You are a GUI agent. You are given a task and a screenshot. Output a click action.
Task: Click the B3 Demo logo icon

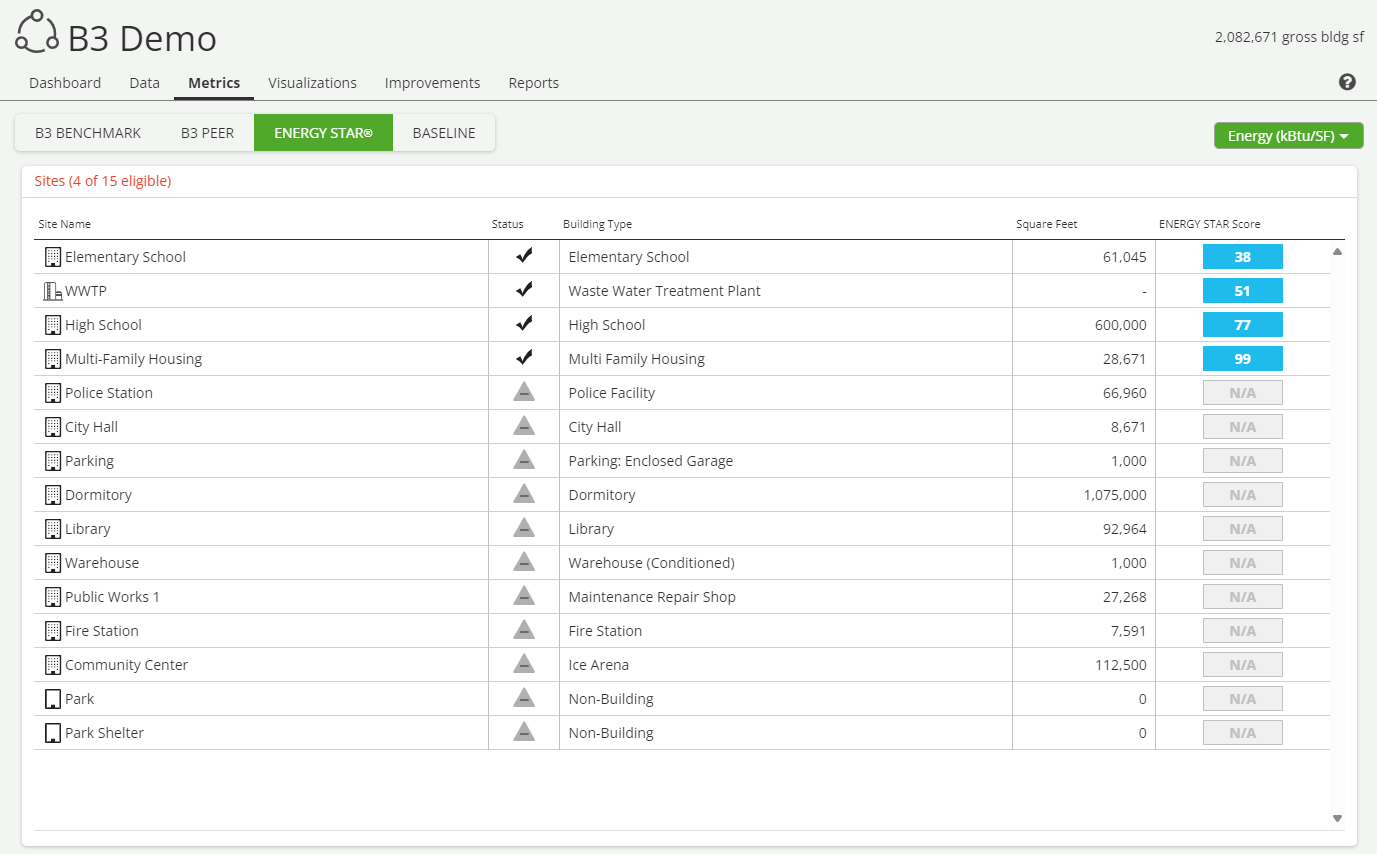click(x=36, y=32)
